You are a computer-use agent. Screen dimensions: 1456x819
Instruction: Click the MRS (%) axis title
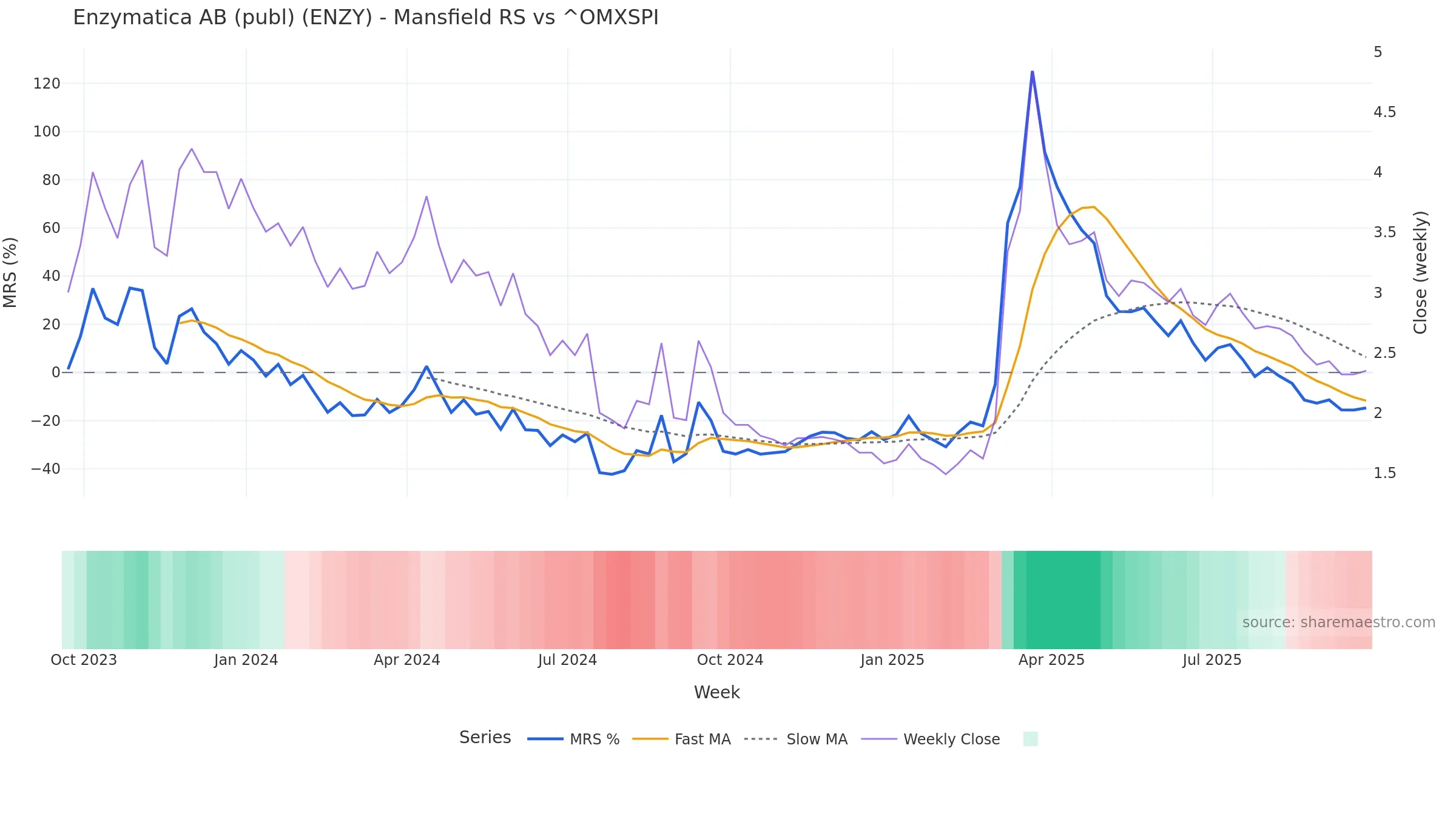pyautogui.click(x=10, y=272)
